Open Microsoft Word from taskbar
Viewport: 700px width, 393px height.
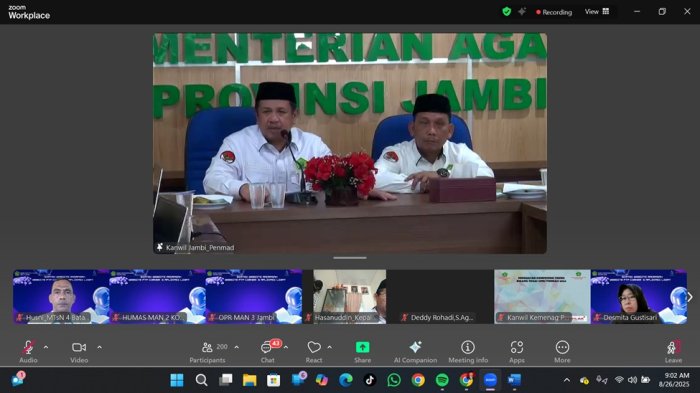(514, 380)
